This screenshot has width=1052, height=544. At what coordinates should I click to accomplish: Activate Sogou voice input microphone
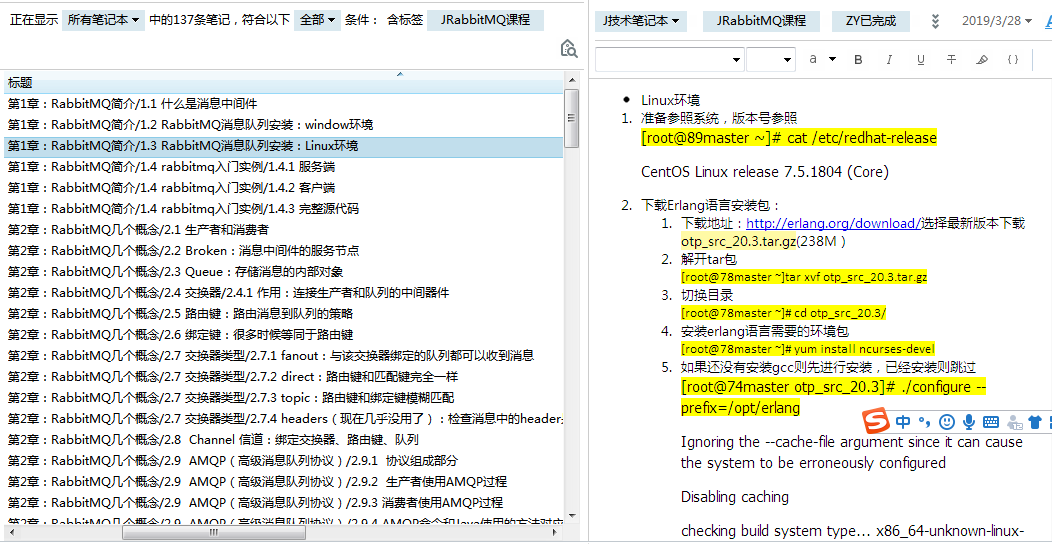click(969, 422)
